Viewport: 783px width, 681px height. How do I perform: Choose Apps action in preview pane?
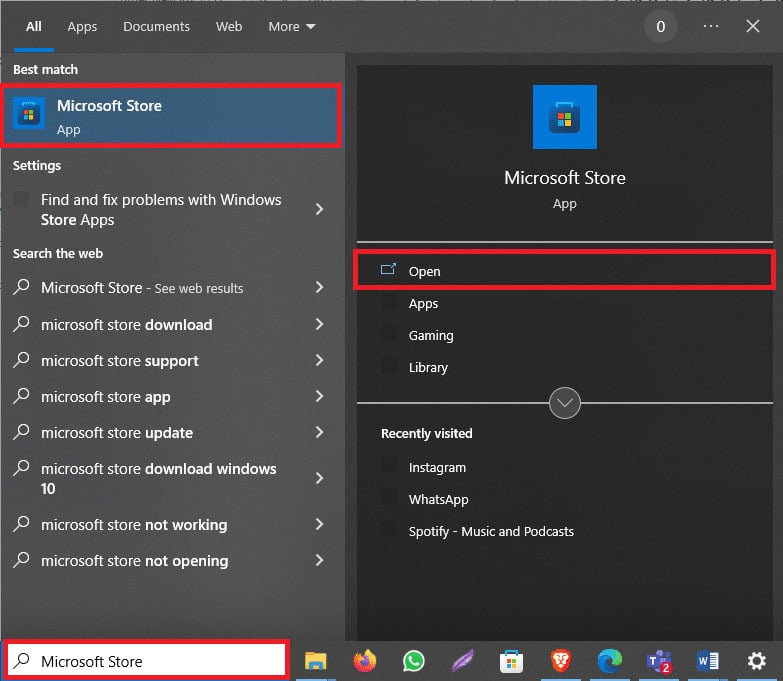point(565,304)
